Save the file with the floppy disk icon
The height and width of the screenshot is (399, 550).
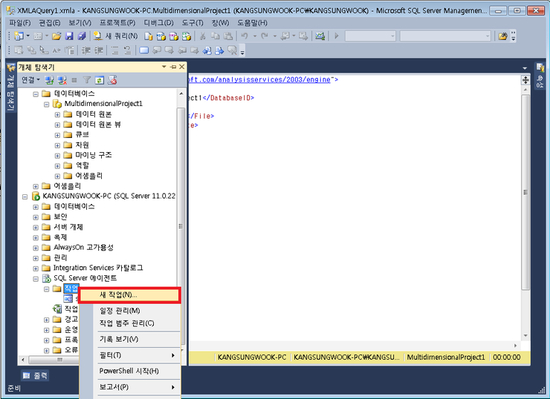pos(69,36)
